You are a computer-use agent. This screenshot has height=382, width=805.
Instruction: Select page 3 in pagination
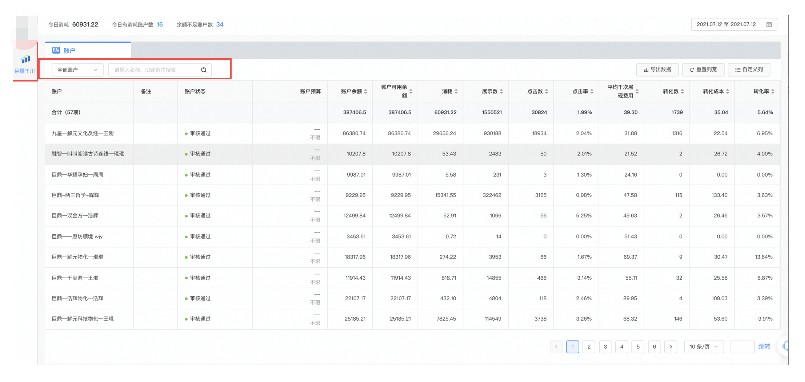(605, 347)
